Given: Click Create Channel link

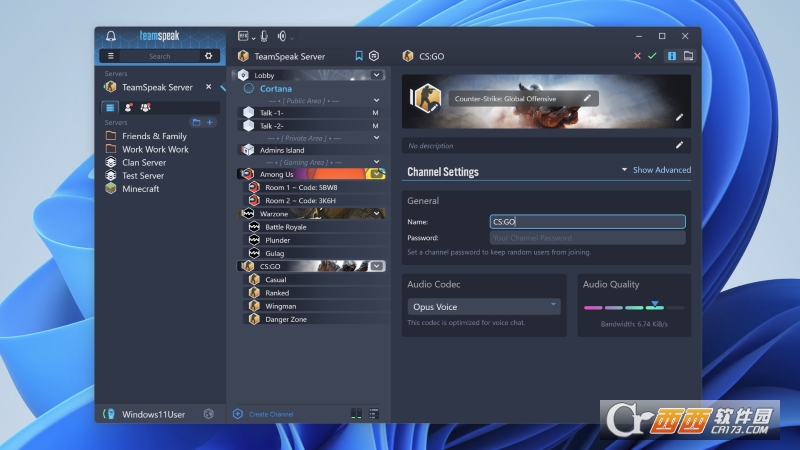Looking at the screenshot, I should coord(271,414).
